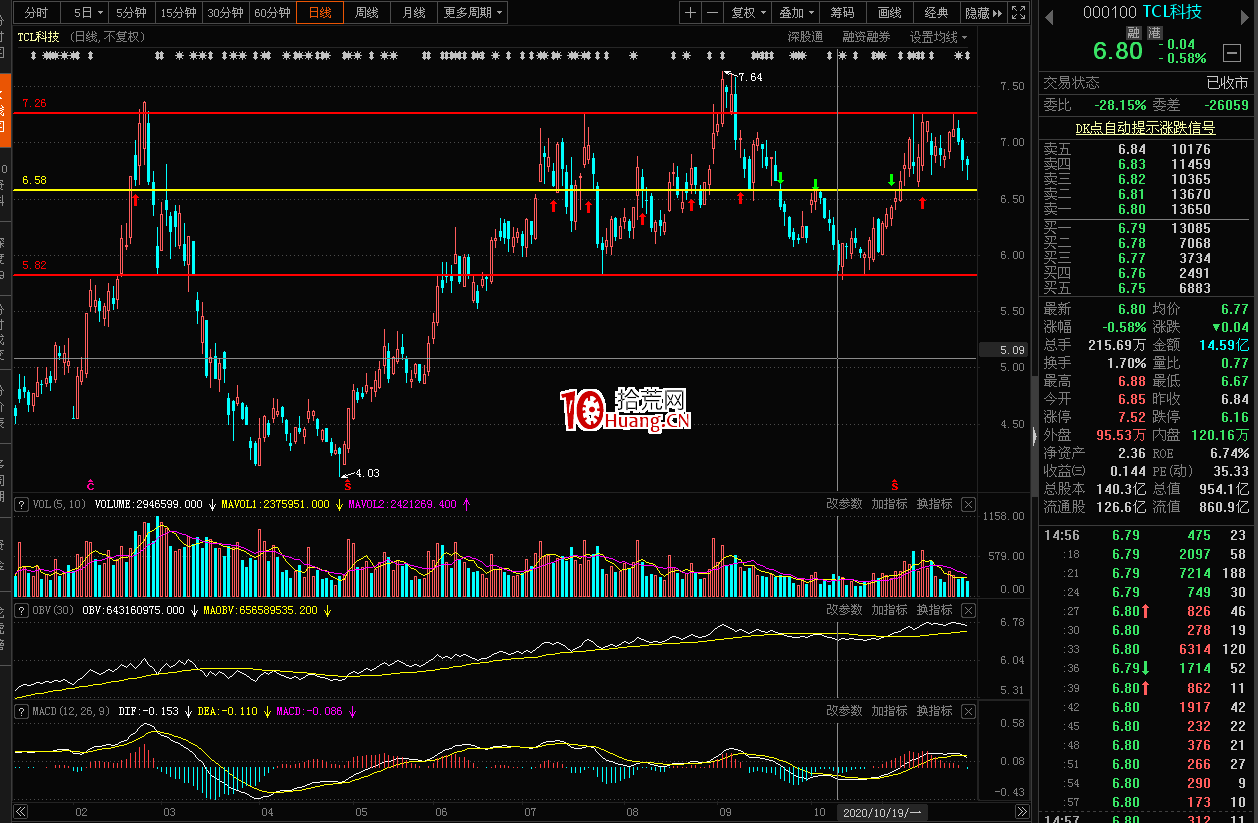The image size is (1258, 823).
Task: Click 换指标 in VOL panel
Action: pyautogui.click(x=934, y=504)
